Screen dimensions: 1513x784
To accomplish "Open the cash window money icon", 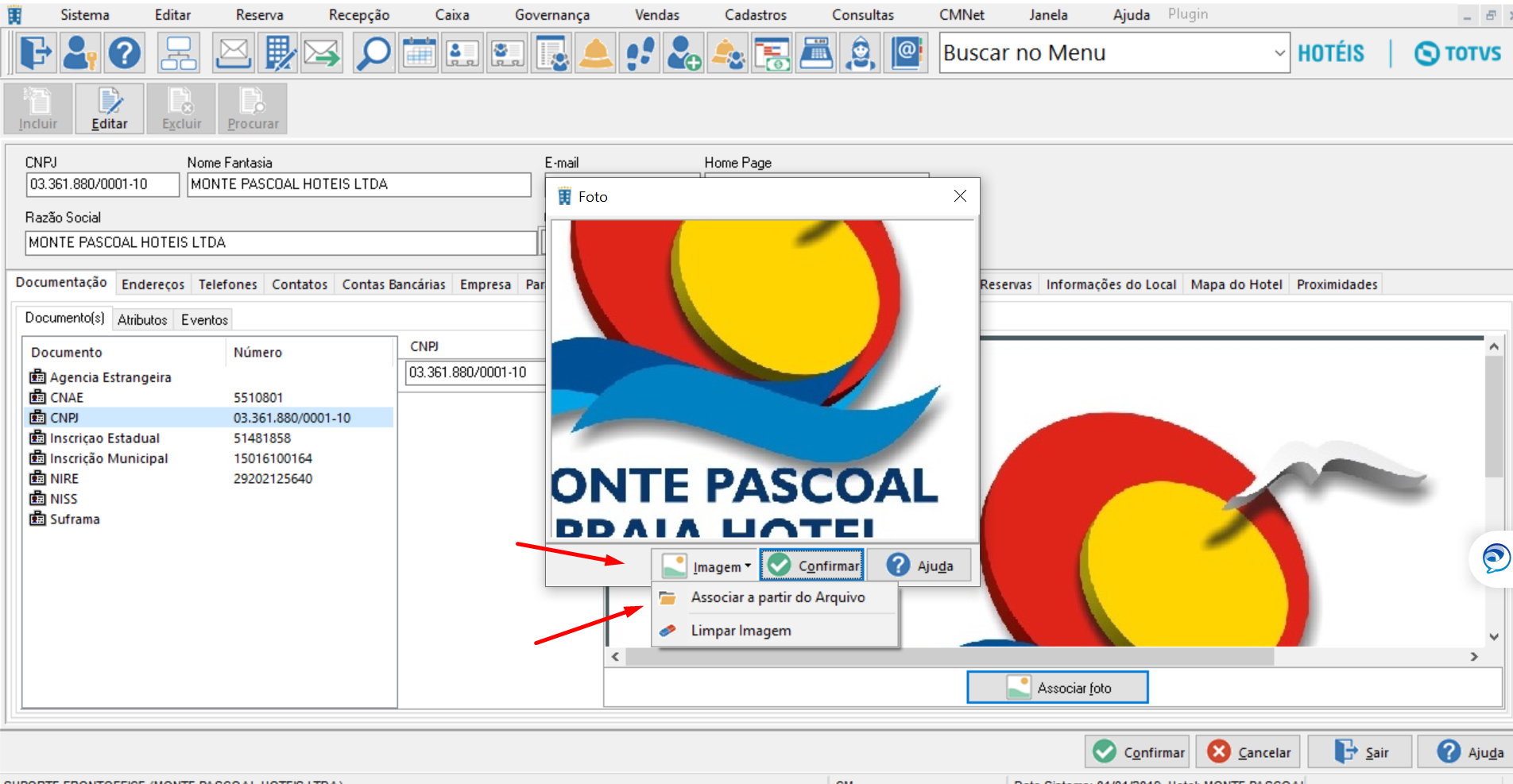I will click(772, 53).
